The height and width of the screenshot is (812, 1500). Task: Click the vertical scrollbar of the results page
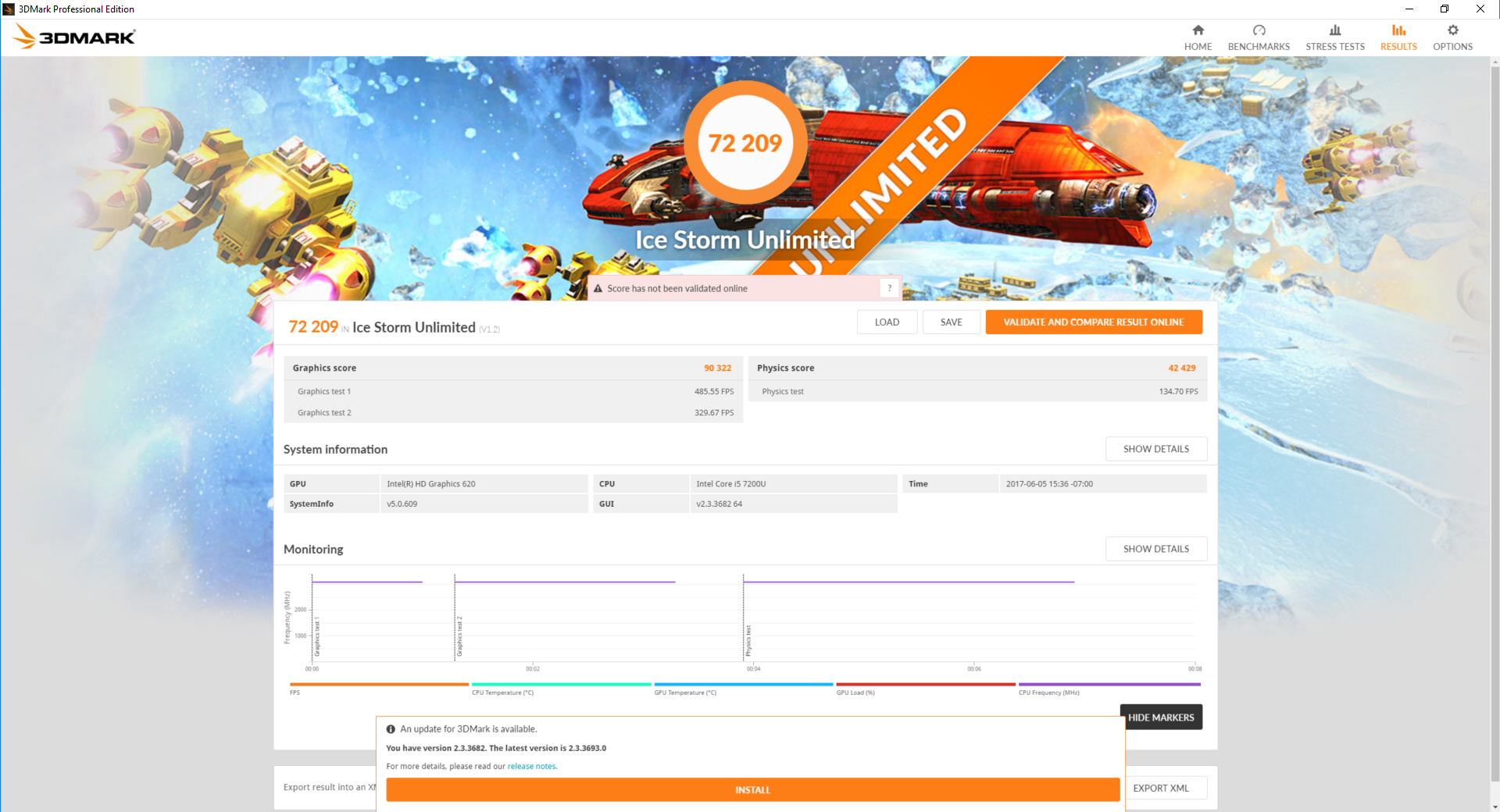pyautogui.click(x=1494, y=424)
